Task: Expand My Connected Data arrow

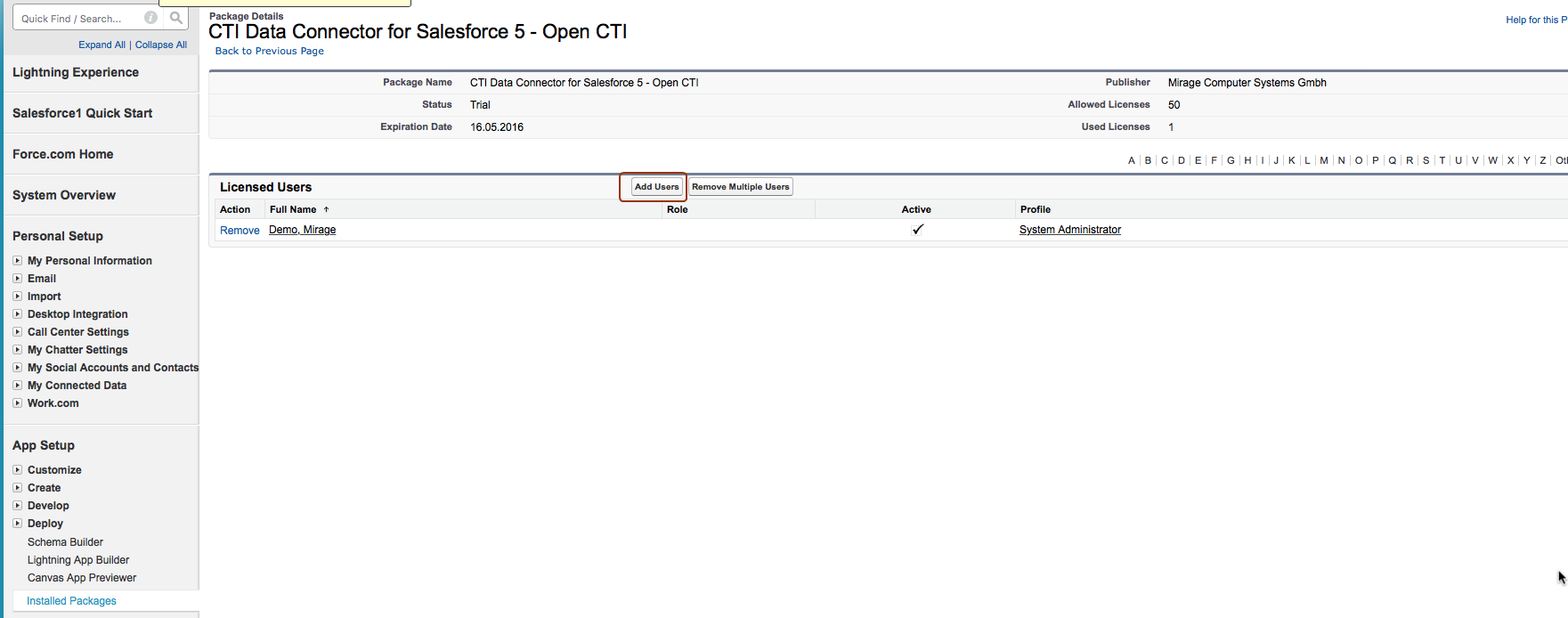Action: [17, 386]
